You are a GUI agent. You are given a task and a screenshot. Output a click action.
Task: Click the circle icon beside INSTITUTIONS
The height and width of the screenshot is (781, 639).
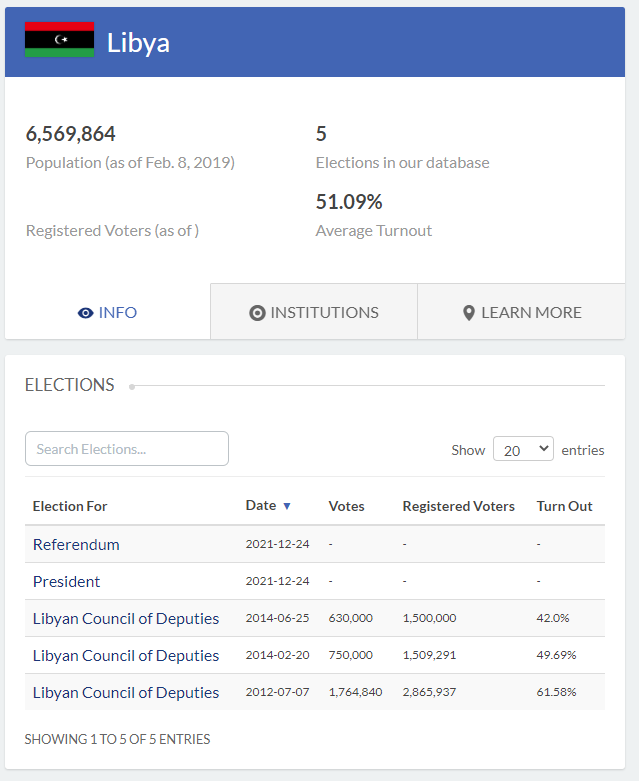(257, 313)
